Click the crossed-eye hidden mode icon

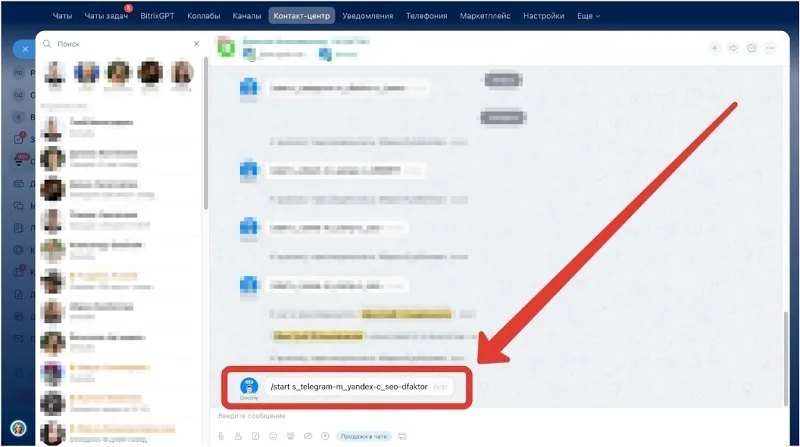tap(308, 436)
